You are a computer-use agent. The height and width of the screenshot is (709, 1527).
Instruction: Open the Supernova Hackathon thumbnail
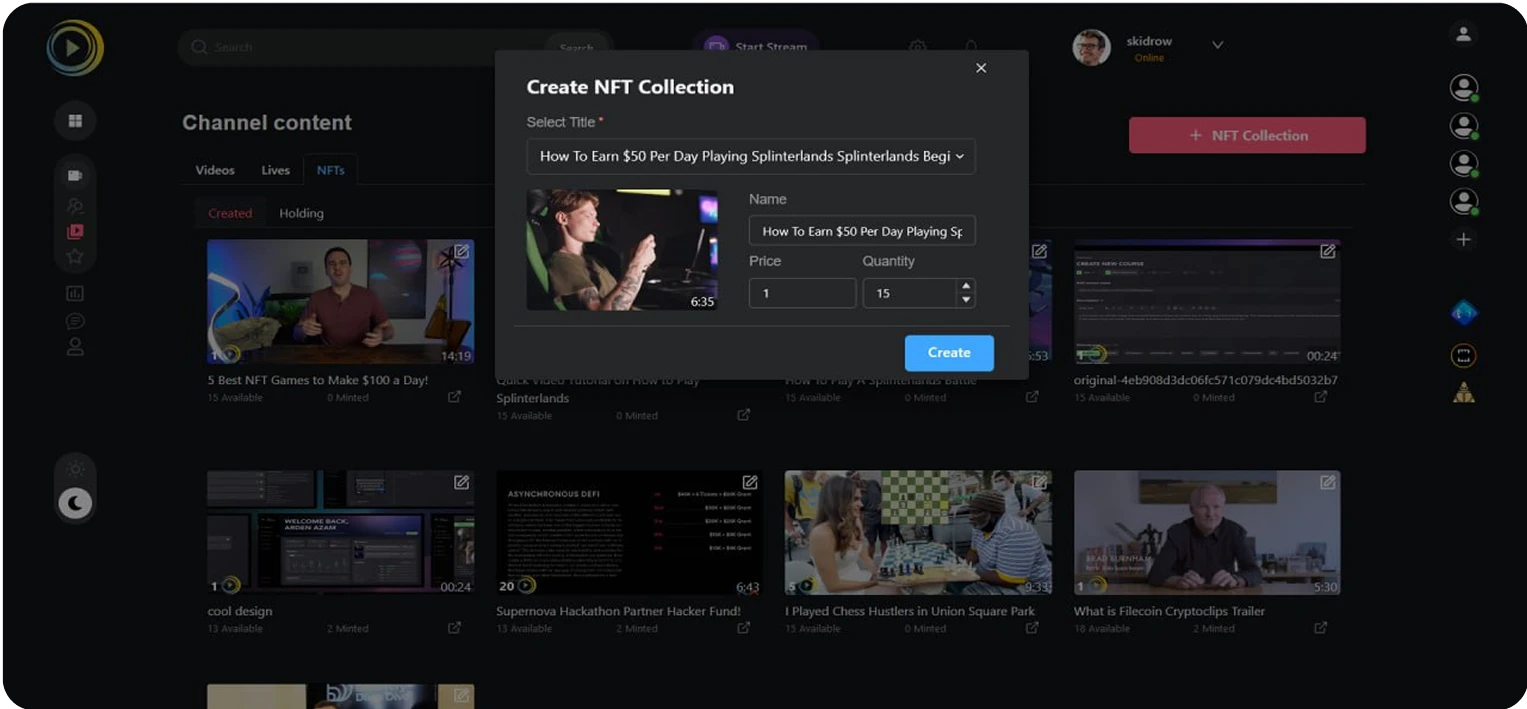point(629,532)
